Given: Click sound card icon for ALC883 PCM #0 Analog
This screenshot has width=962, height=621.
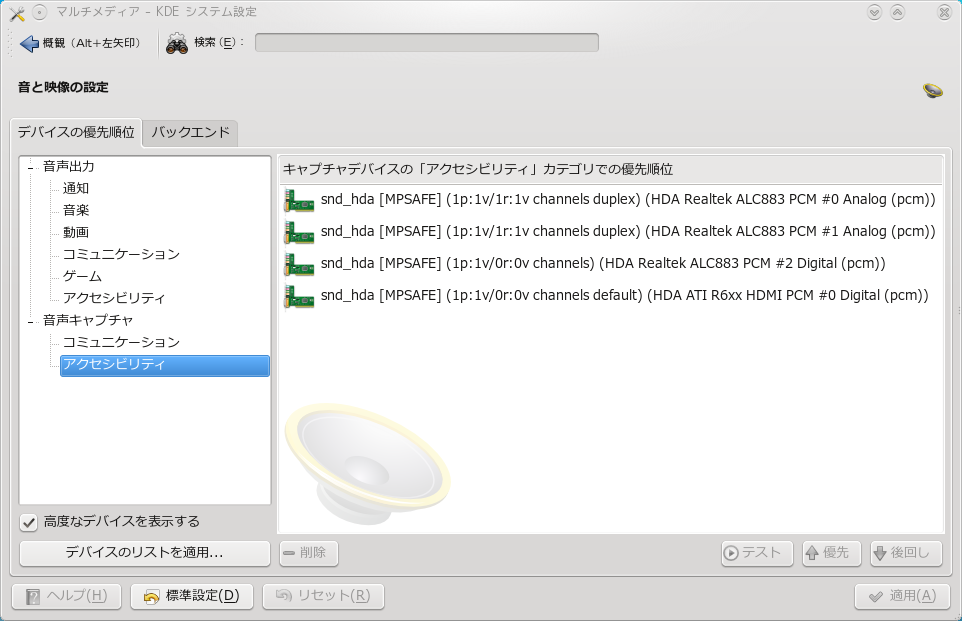Looking at the screenshot, I should [299, 200].
